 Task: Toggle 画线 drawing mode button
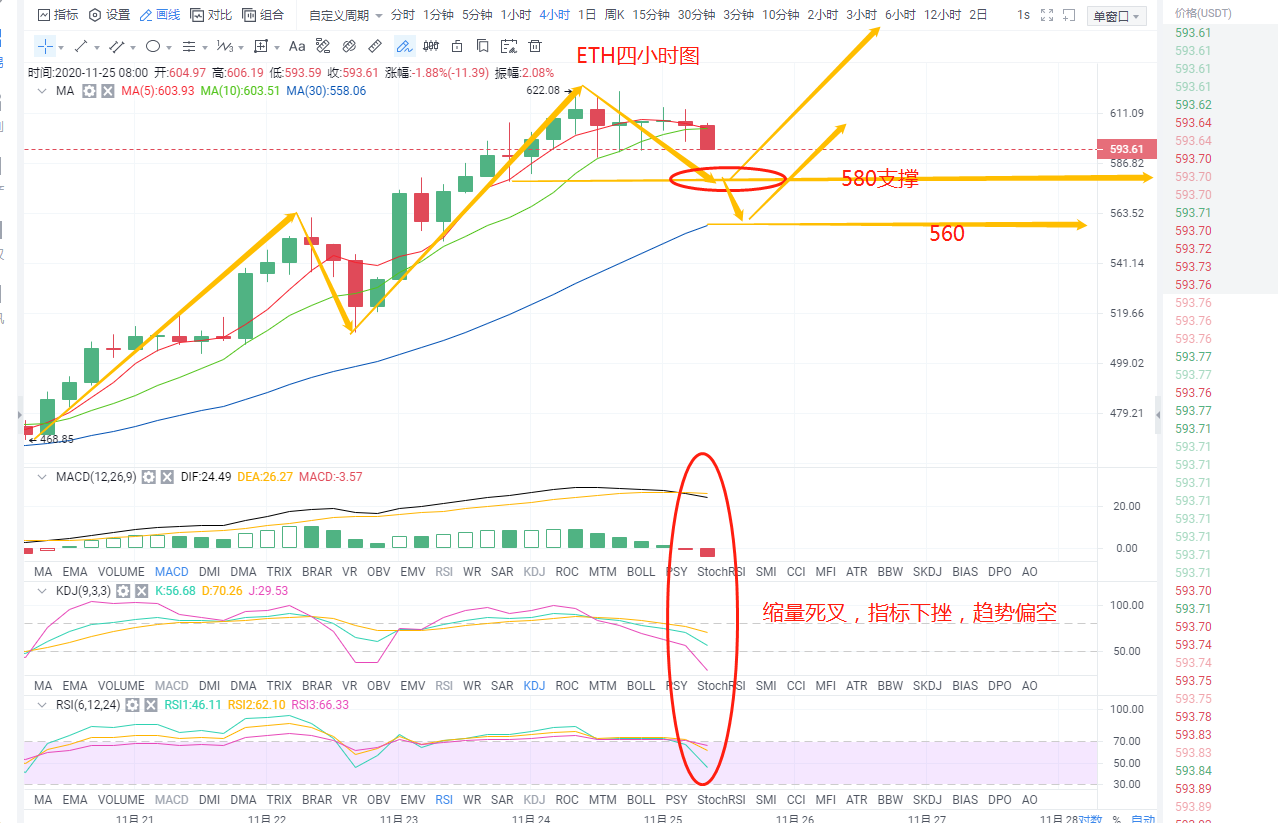pos(160,15)
